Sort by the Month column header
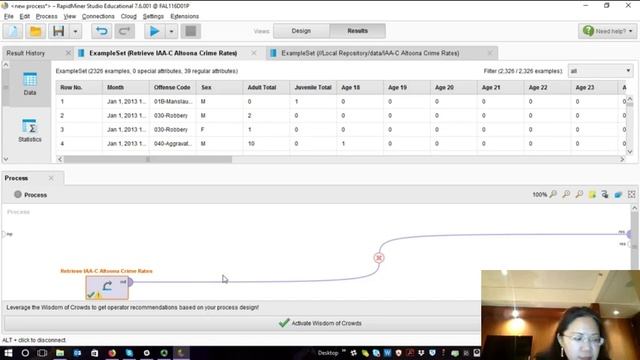Image resolution: width=640 pixels, height=360 pixels. (125, 87)
